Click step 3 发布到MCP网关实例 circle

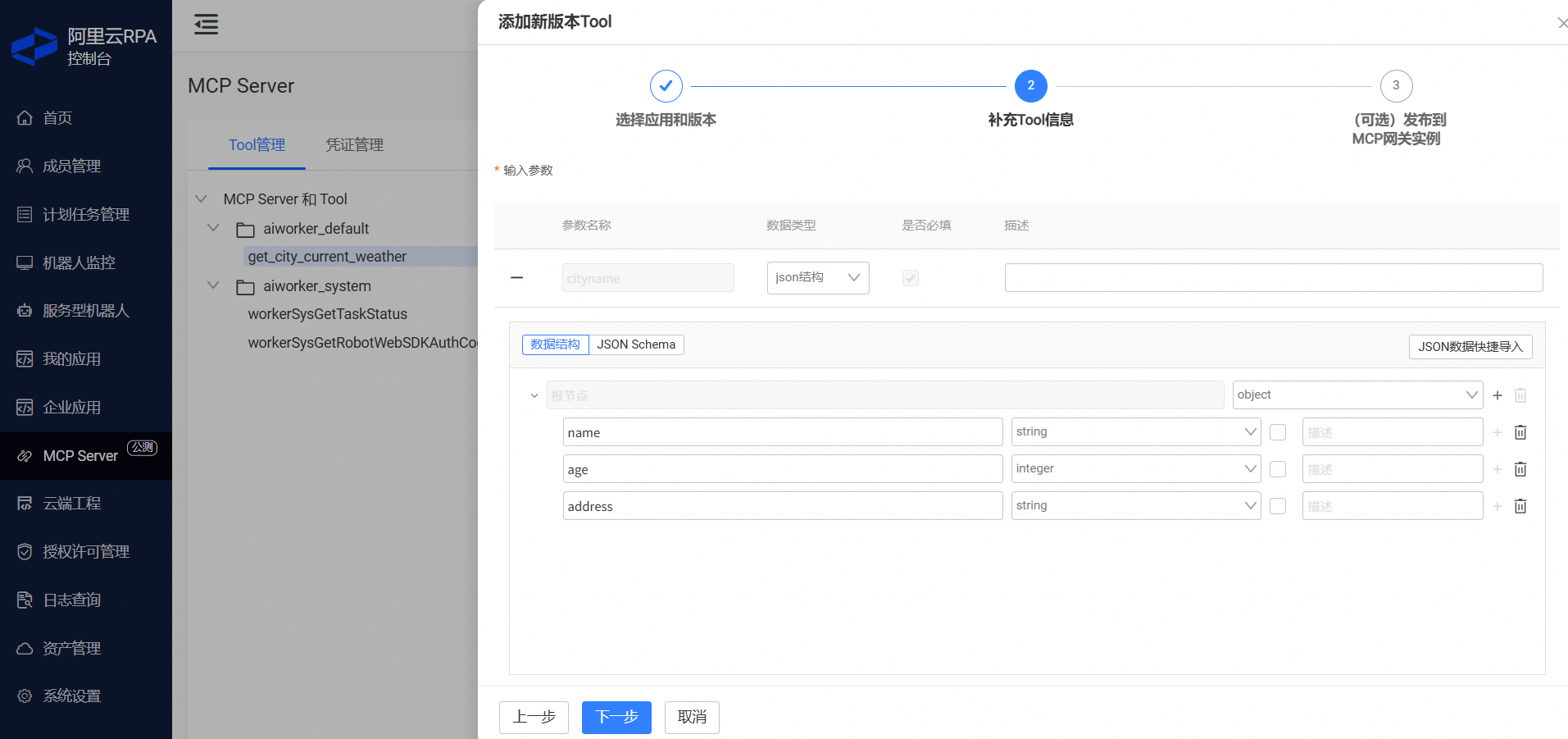tap(1396, 85)
